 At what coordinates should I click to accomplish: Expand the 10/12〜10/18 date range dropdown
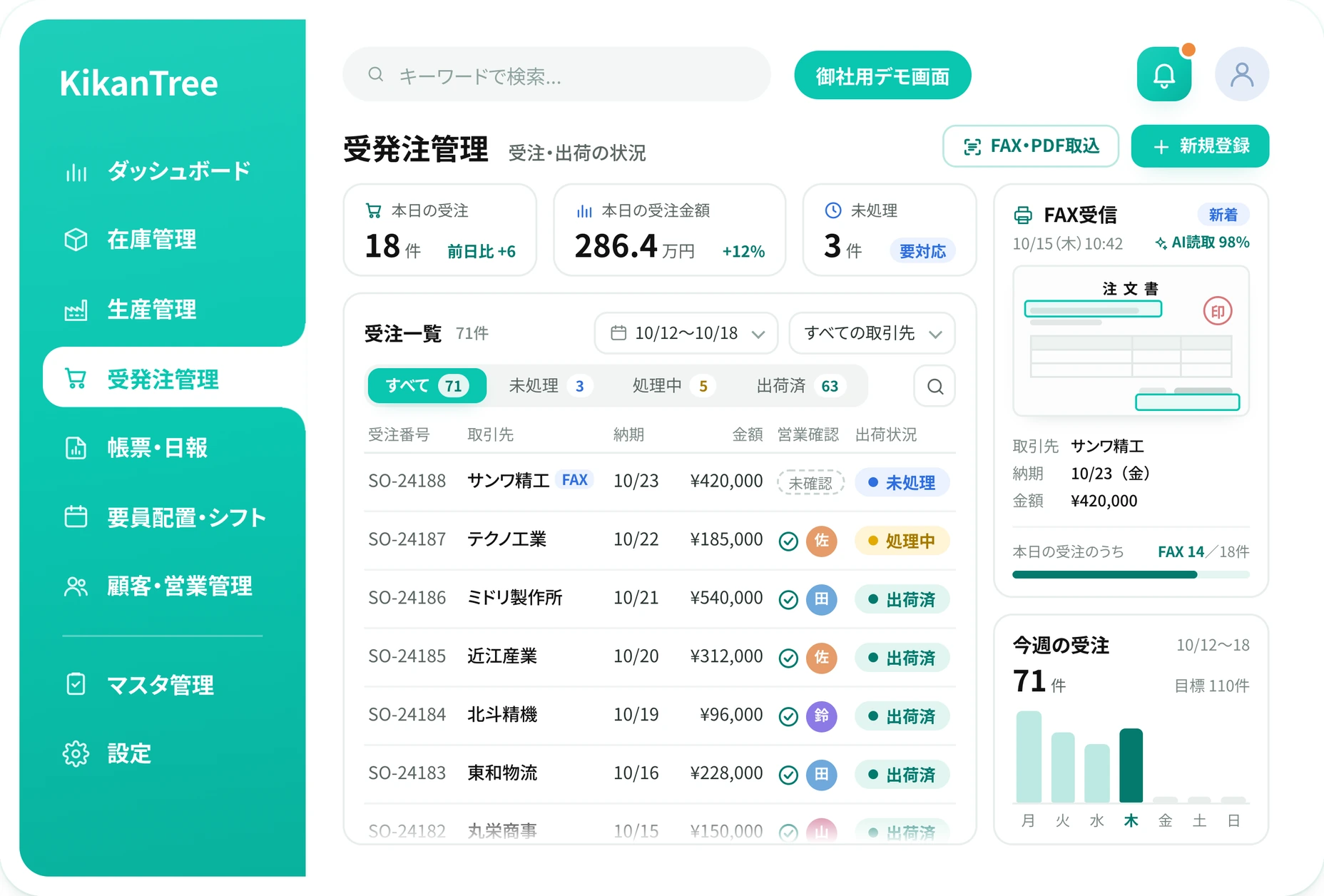click(686, 333)
